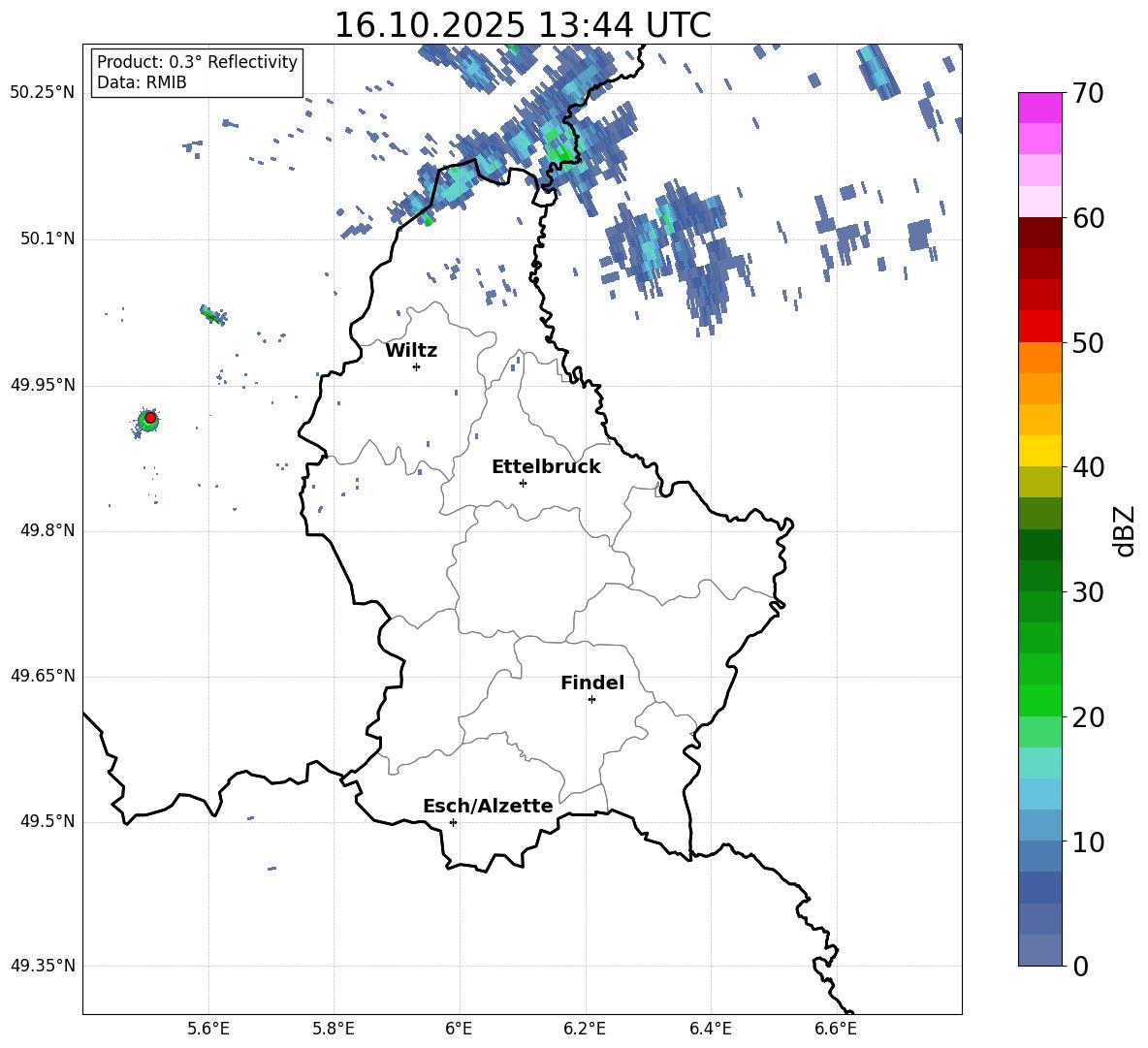This screenshot has height=1048, width=1148.
Task: Click the colorbar tick label 20
Action: pos(1088,717)
